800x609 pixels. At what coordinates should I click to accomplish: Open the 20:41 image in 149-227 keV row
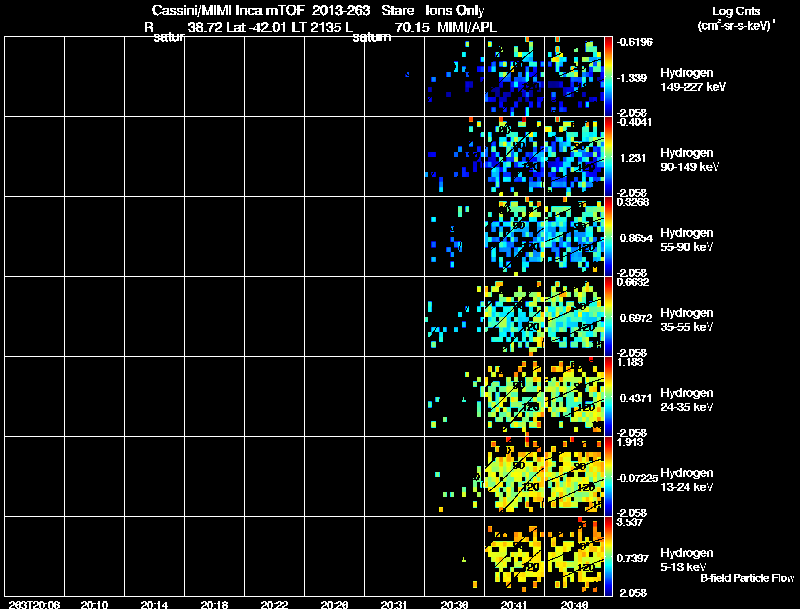click(514, 77)
